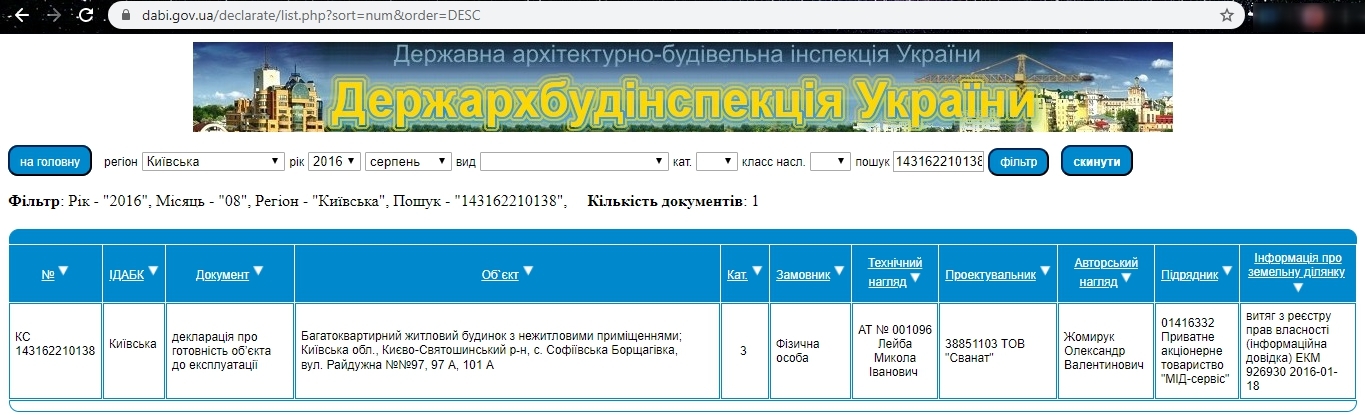Click the Кількість документів: 1 text
The height and width of the screenshot is (415, 1365).
673,201
